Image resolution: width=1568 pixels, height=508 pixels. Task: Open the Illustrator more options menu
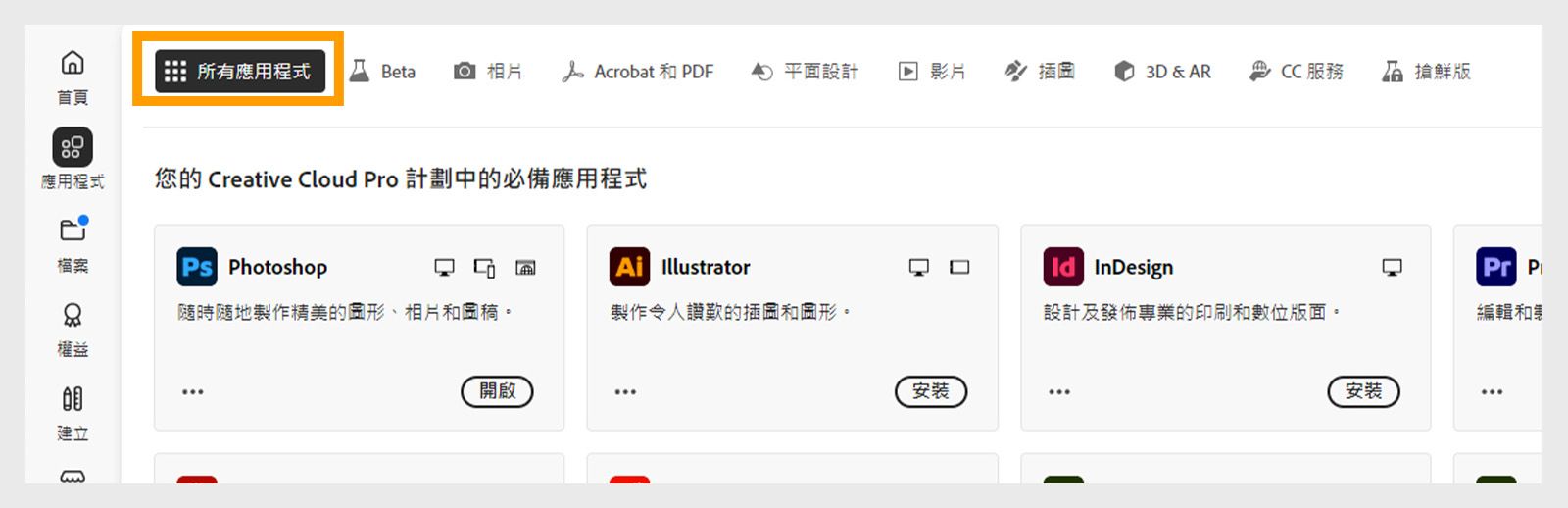[625, 391]
